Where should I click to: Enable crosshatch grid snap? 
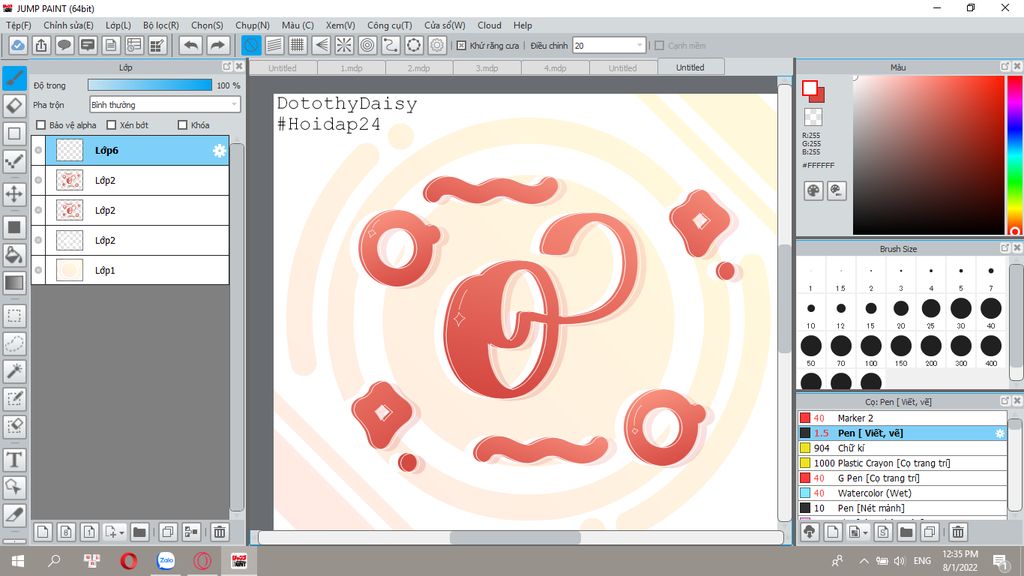pos(298,45)
